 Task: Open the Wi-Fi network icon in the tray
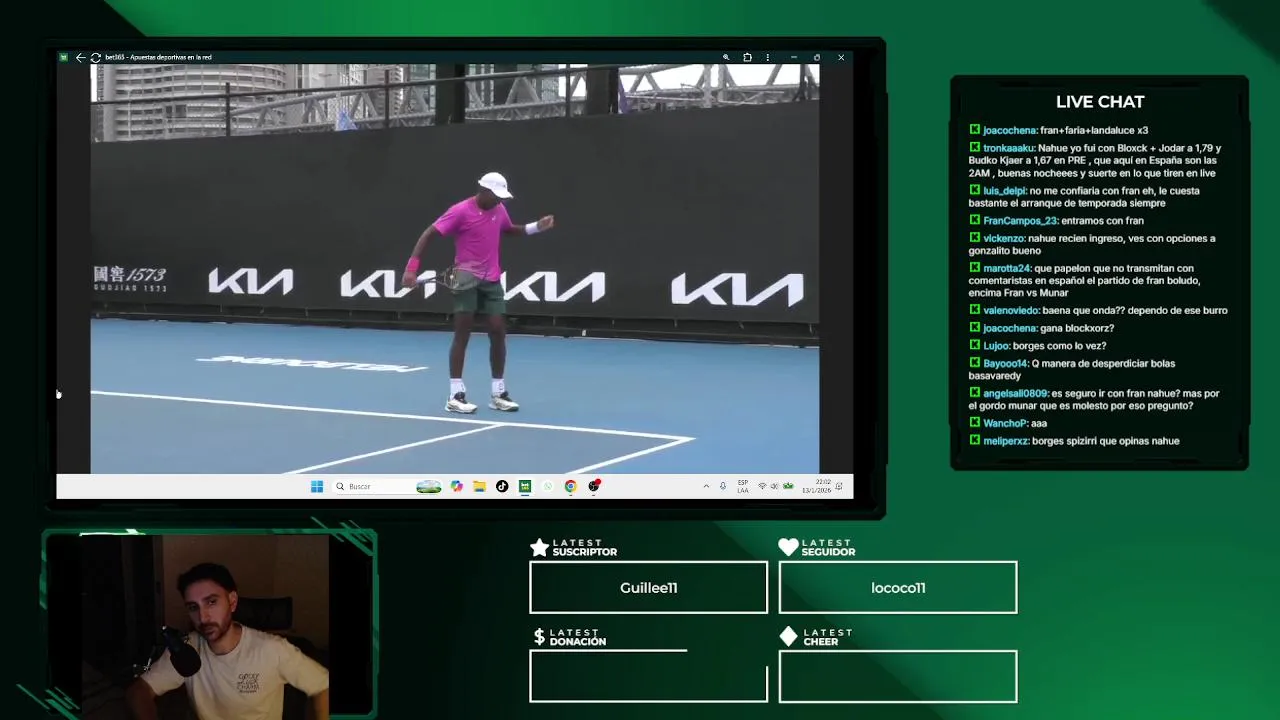click(x=762, y=486)
